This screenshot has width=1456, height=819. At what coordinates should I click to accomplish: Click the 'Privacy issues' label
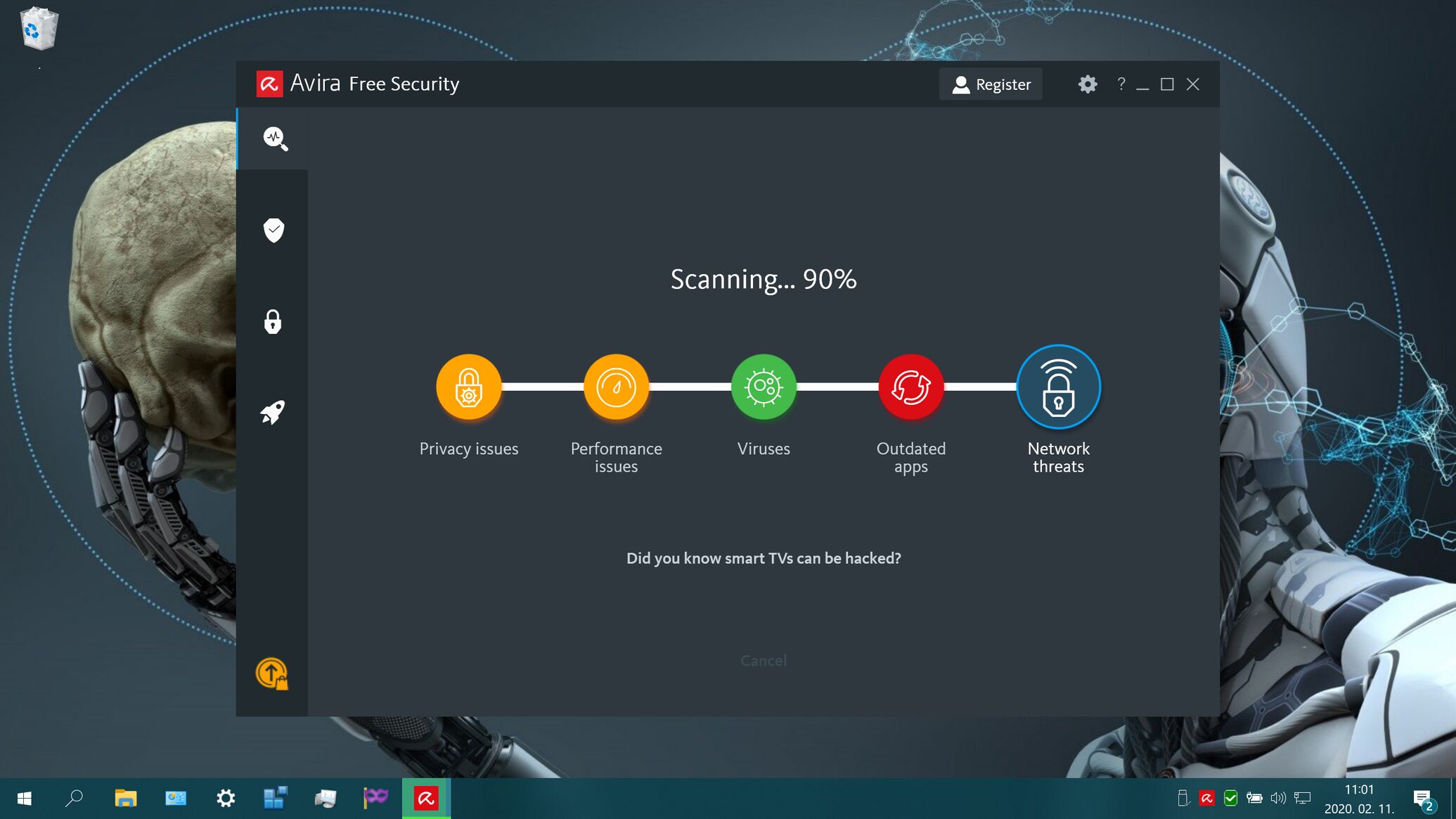point(469,449)
